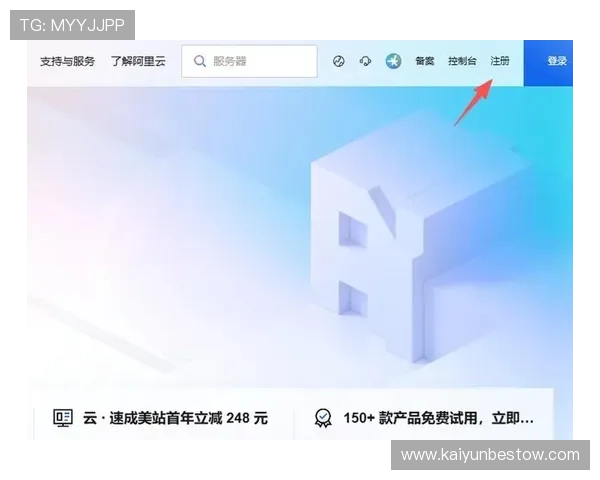Click the monitor icon beside 速成美站
The width and height of the screenshot is (600, 480).
63,418
